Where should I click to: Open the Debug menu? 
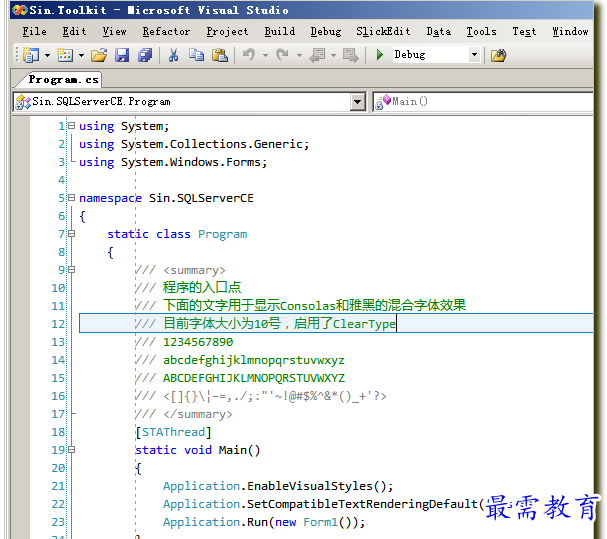[326, 31]
